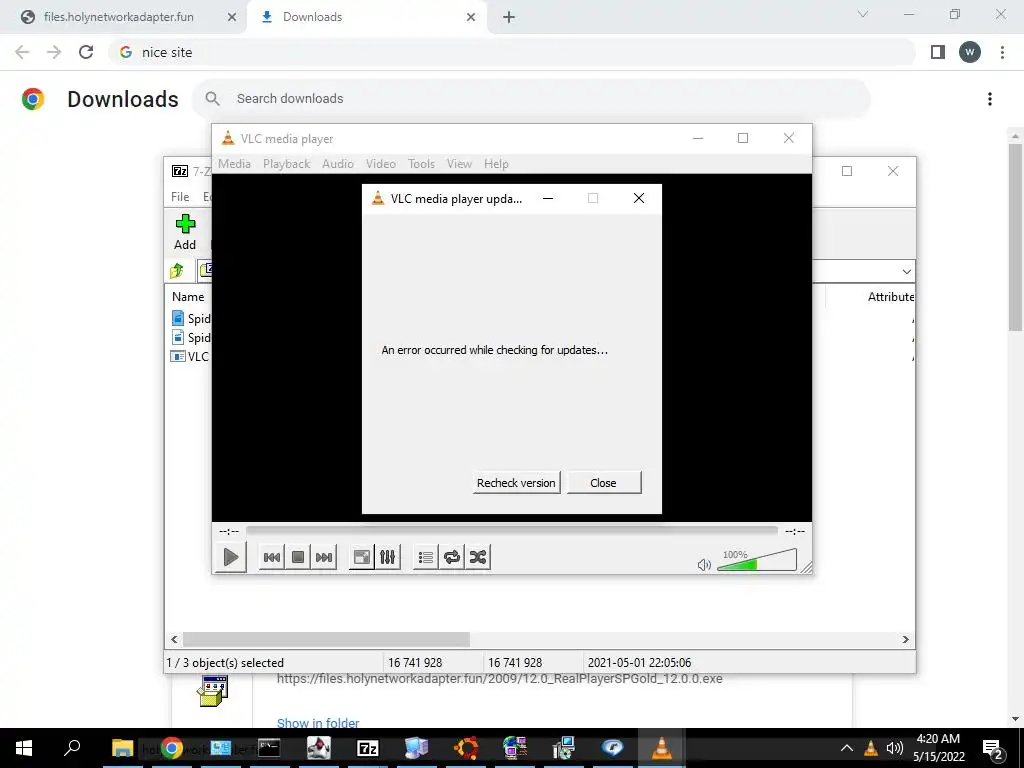Click the 7-Zip Attributes column header
Image resolution: width=1024 pixels, height=768 pixels.
(x=890, y=296)
